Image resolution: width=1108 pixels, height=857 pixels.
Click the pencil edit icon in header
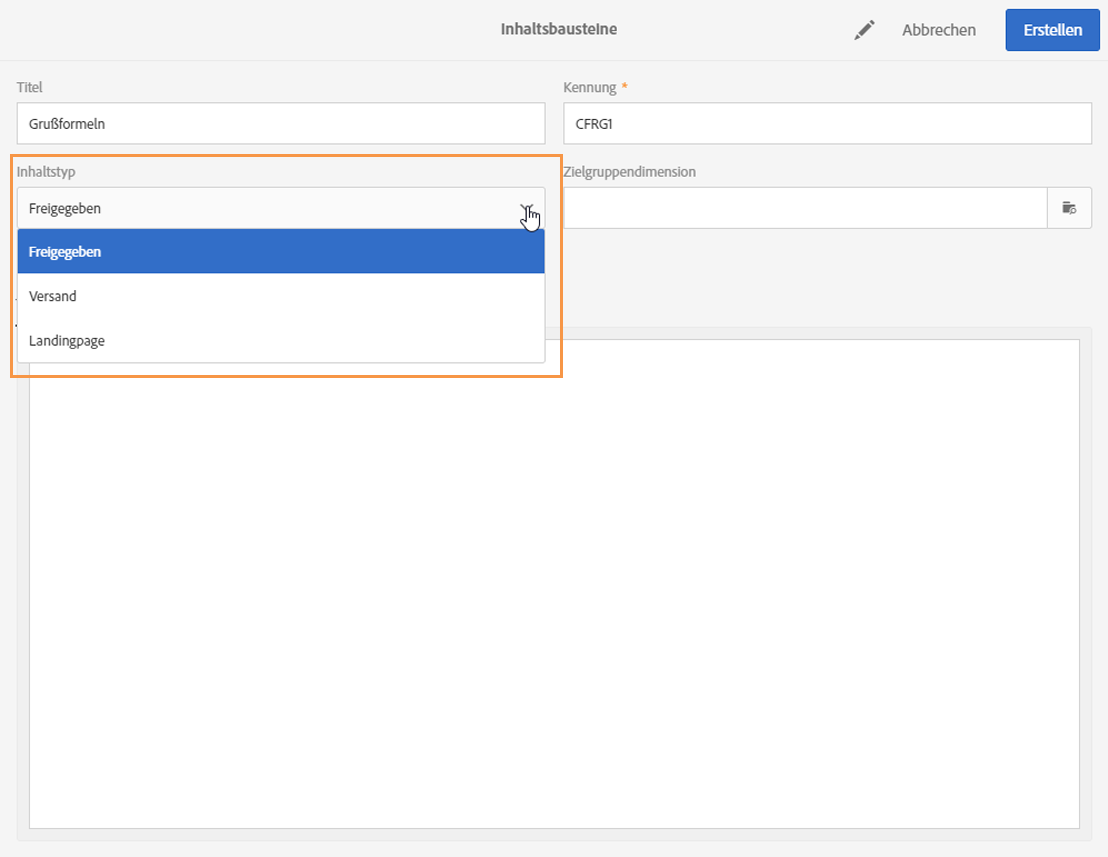(864, 30)
